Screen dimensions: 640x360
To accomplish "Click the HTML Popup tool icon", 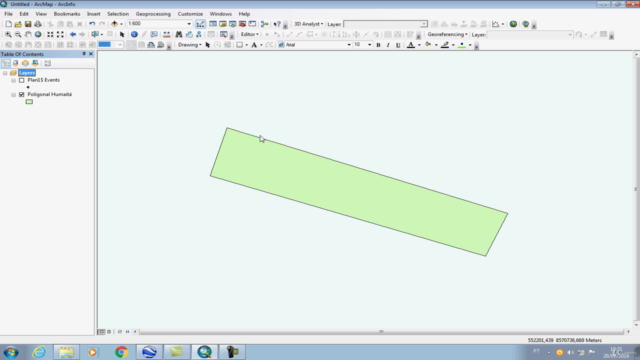I will point(154,34).
